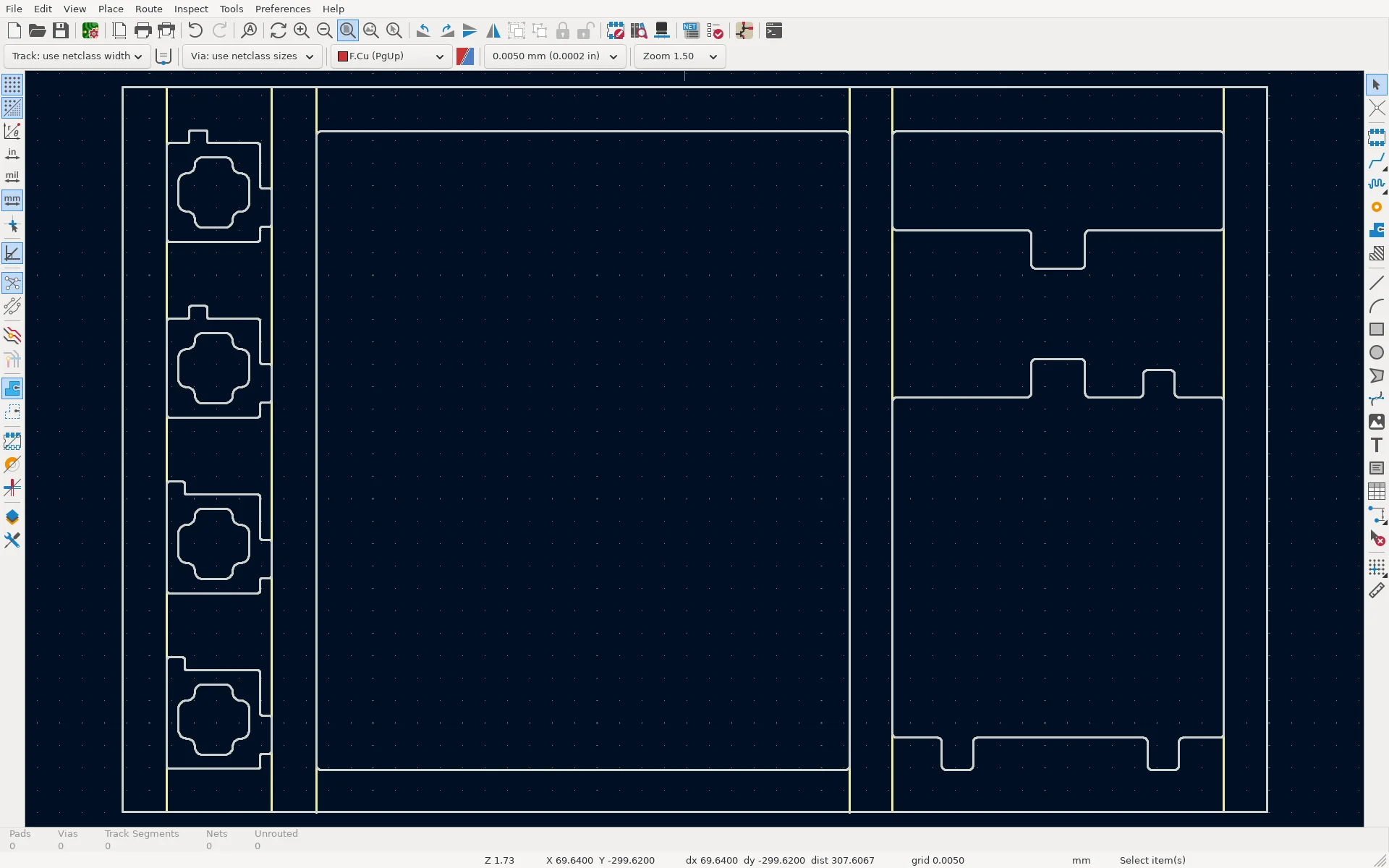Rotate selection clockwise

coord(447,30)
